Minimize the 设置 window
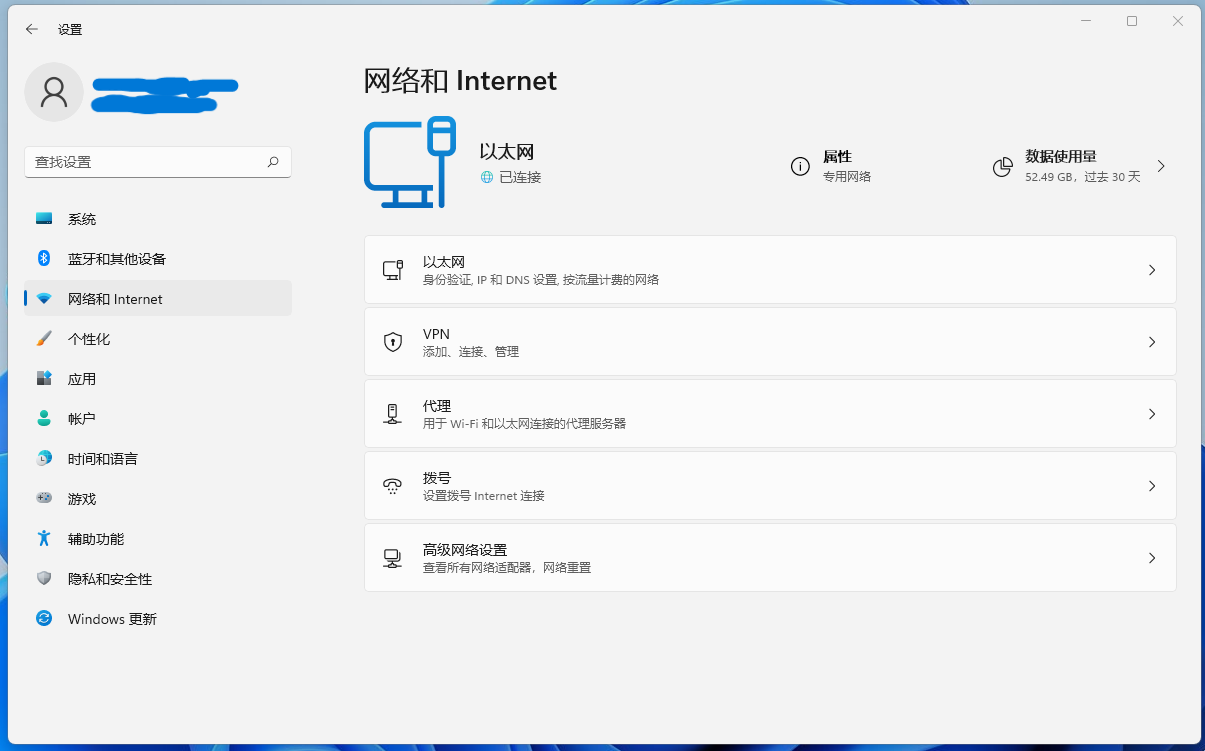Screen dimensions: 1205x751 (x=1086, y=21)
